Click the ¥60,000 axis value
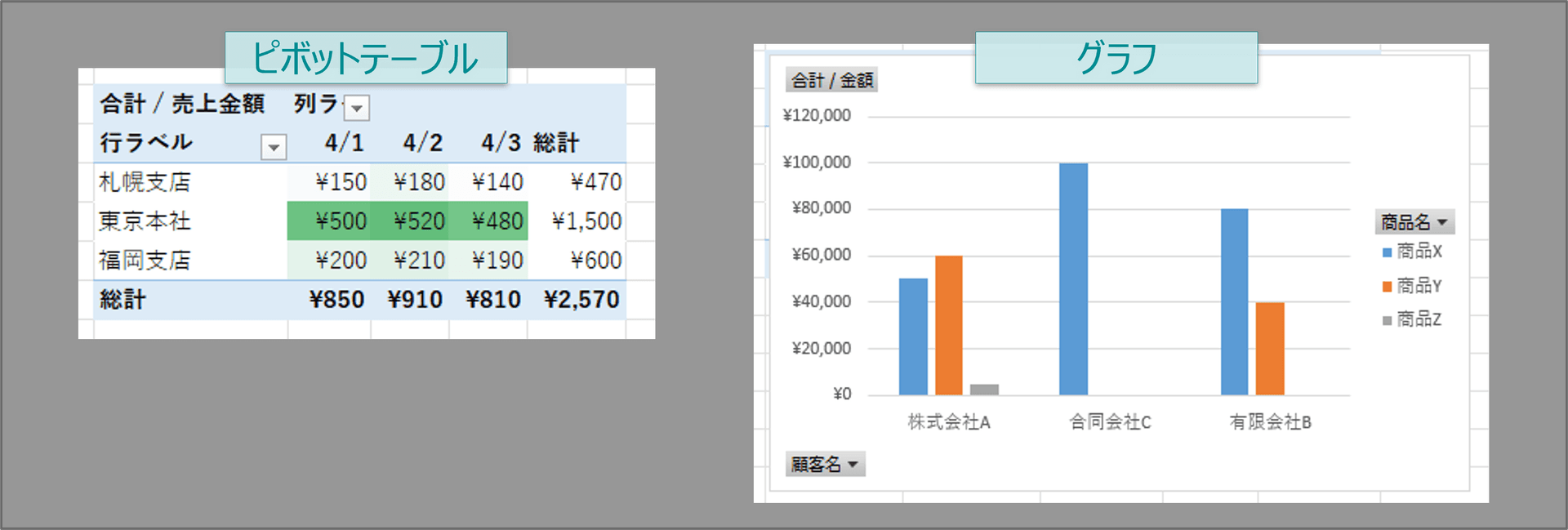Screen dimensions: 1568x530 pyautogui.click(x=822, y=255)
